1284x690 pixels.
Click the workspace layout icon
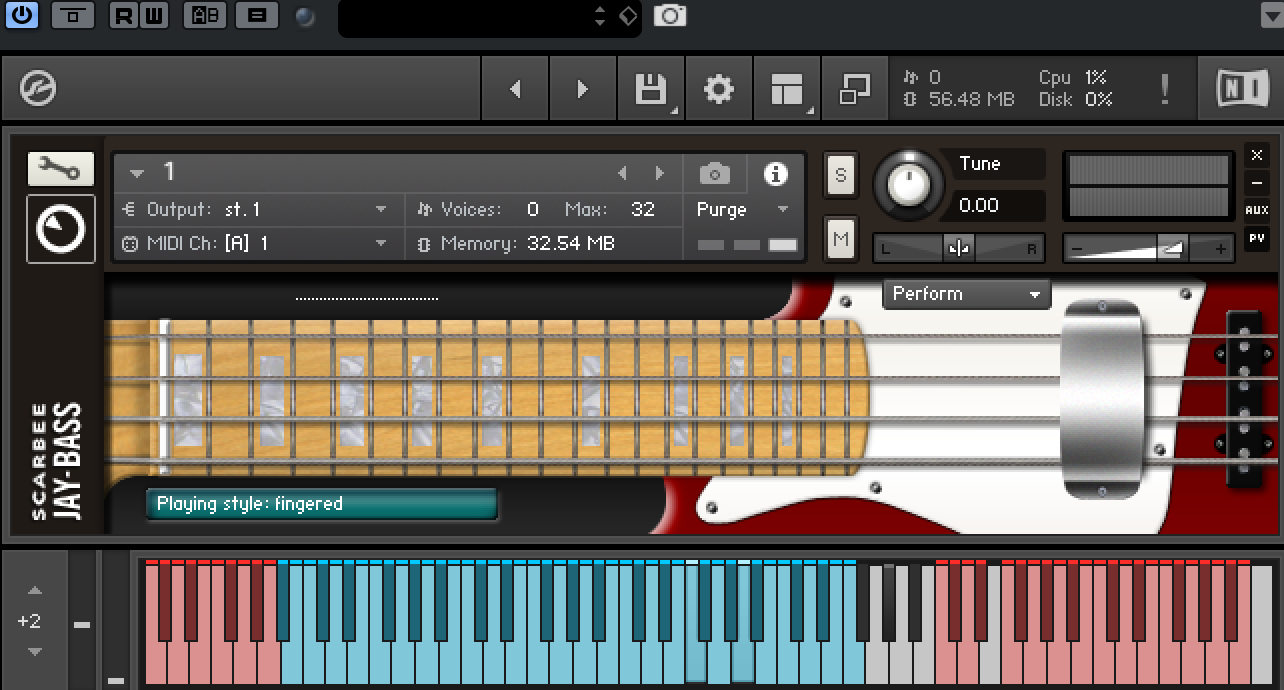pos(787,90)
